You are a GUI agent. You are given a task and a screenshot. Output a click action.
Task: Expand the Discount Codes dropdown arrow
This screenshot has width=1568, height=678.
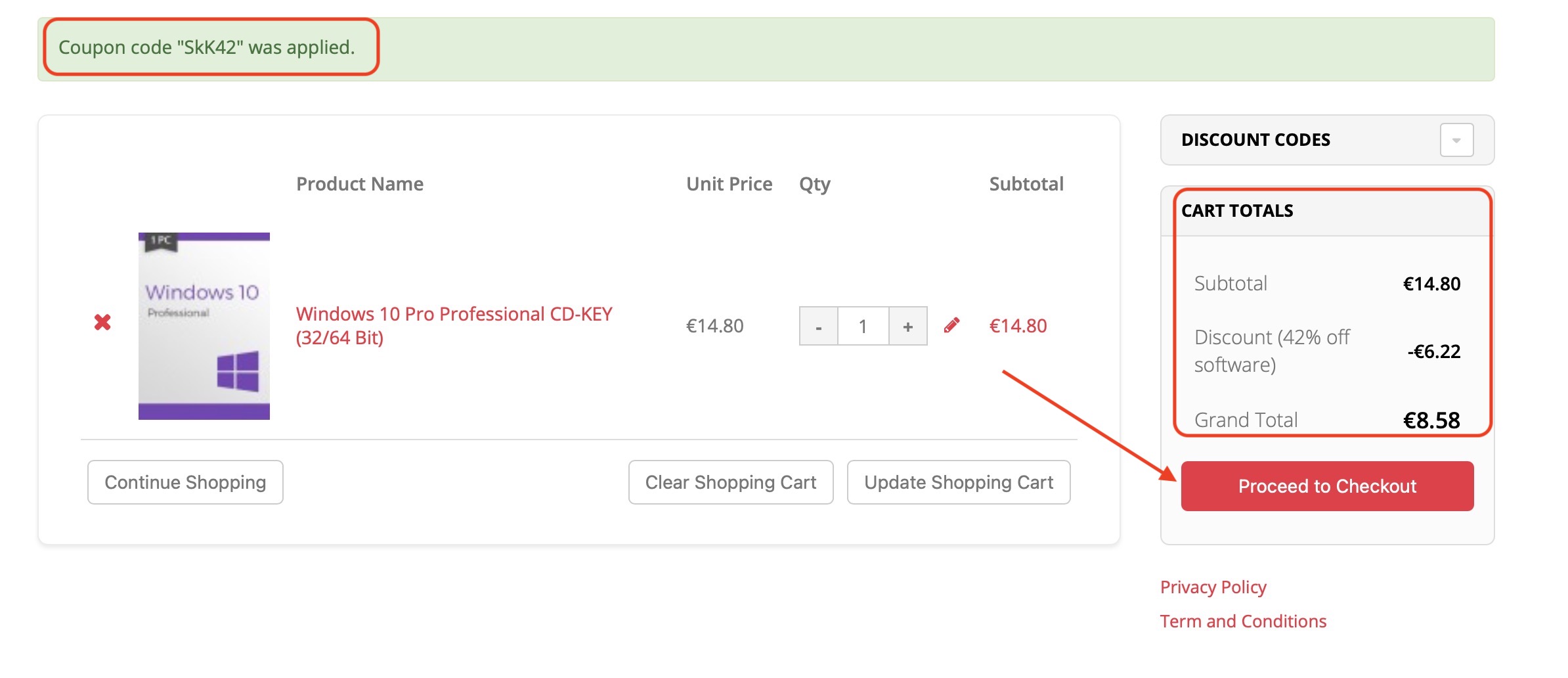click(x=1456, y=140)
